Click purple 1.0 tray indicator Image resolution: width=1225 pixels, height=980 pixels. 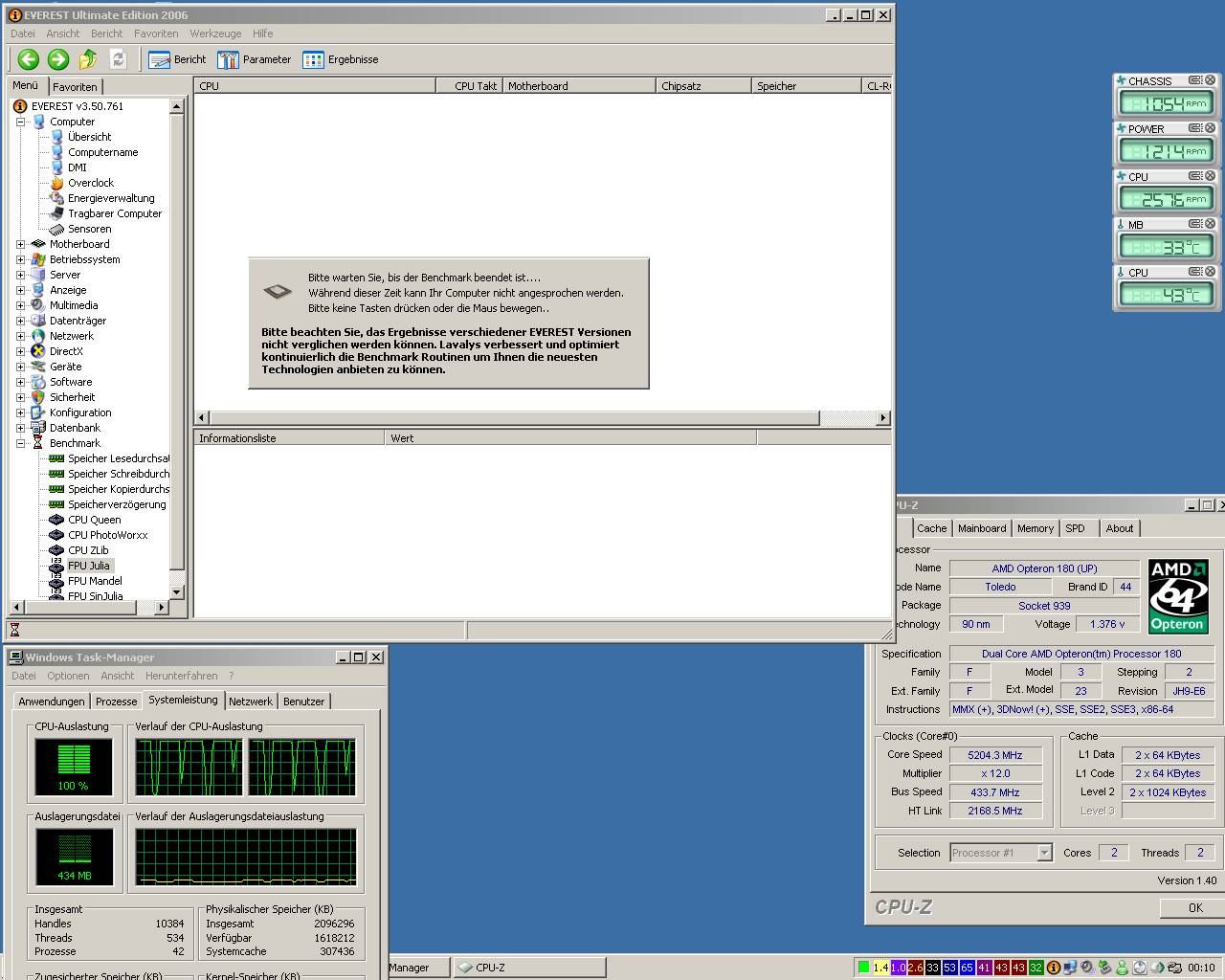(x=898, y=968)
